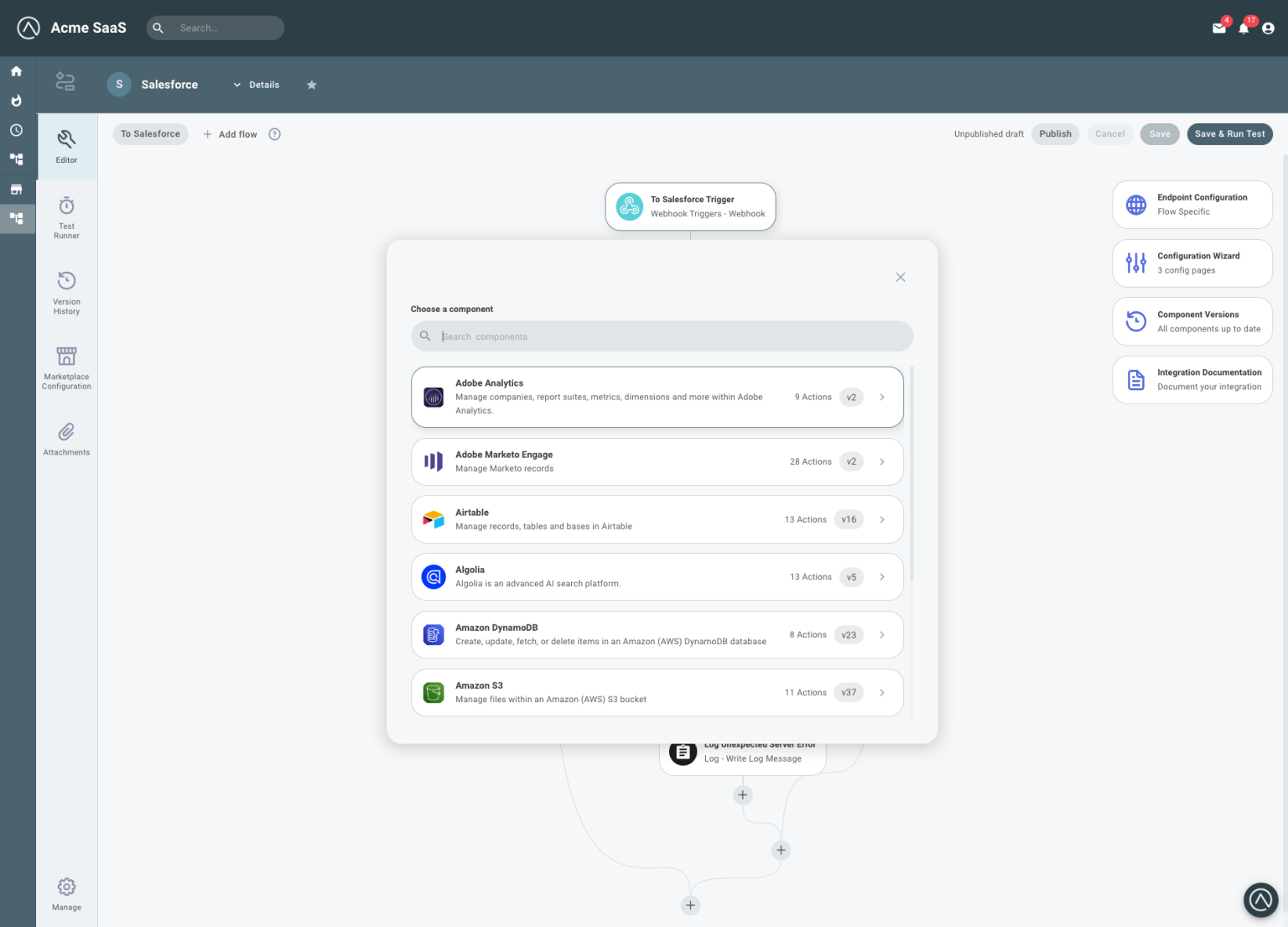
Task: Open the Component Versions card
Action: (x=1192, y=321)
